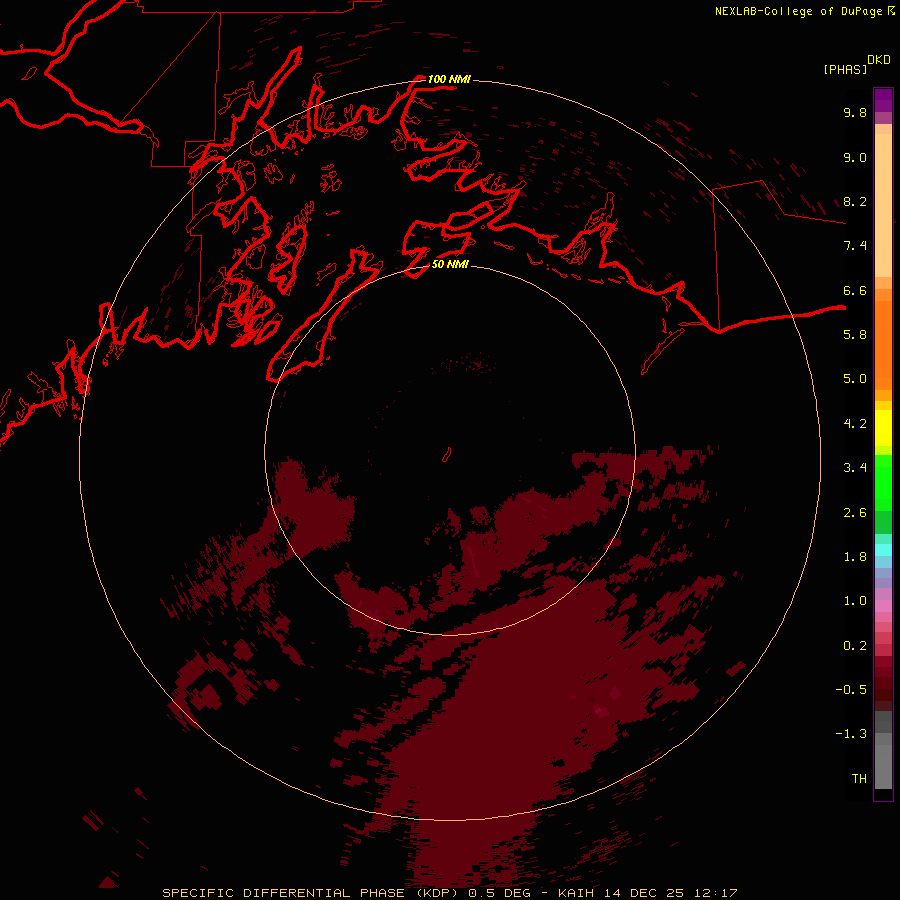Image resolution: width=900 pixels, height=900 pixels.
Task: Click the 0.5 DEG elevation text
Action: (501, 893)
